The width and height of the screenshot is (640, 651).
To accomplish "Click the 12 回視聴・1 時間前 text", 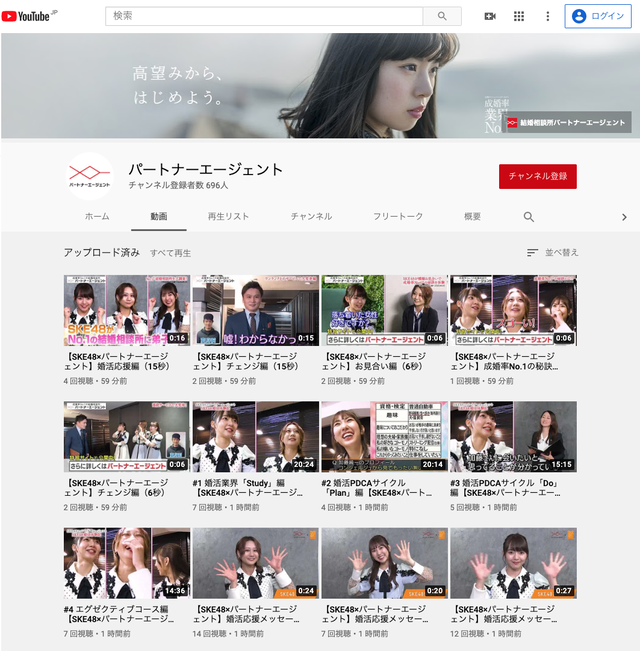I will point(486,634).
